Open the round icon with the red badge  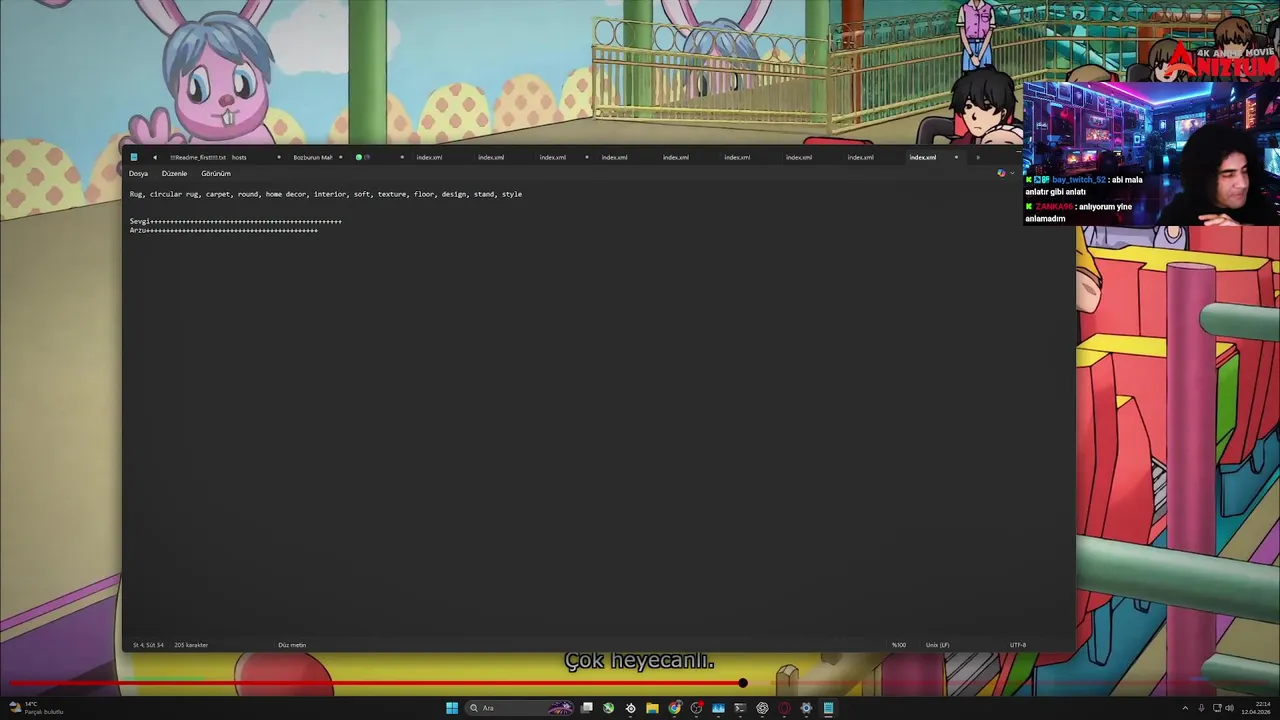(x=697, y=708)
